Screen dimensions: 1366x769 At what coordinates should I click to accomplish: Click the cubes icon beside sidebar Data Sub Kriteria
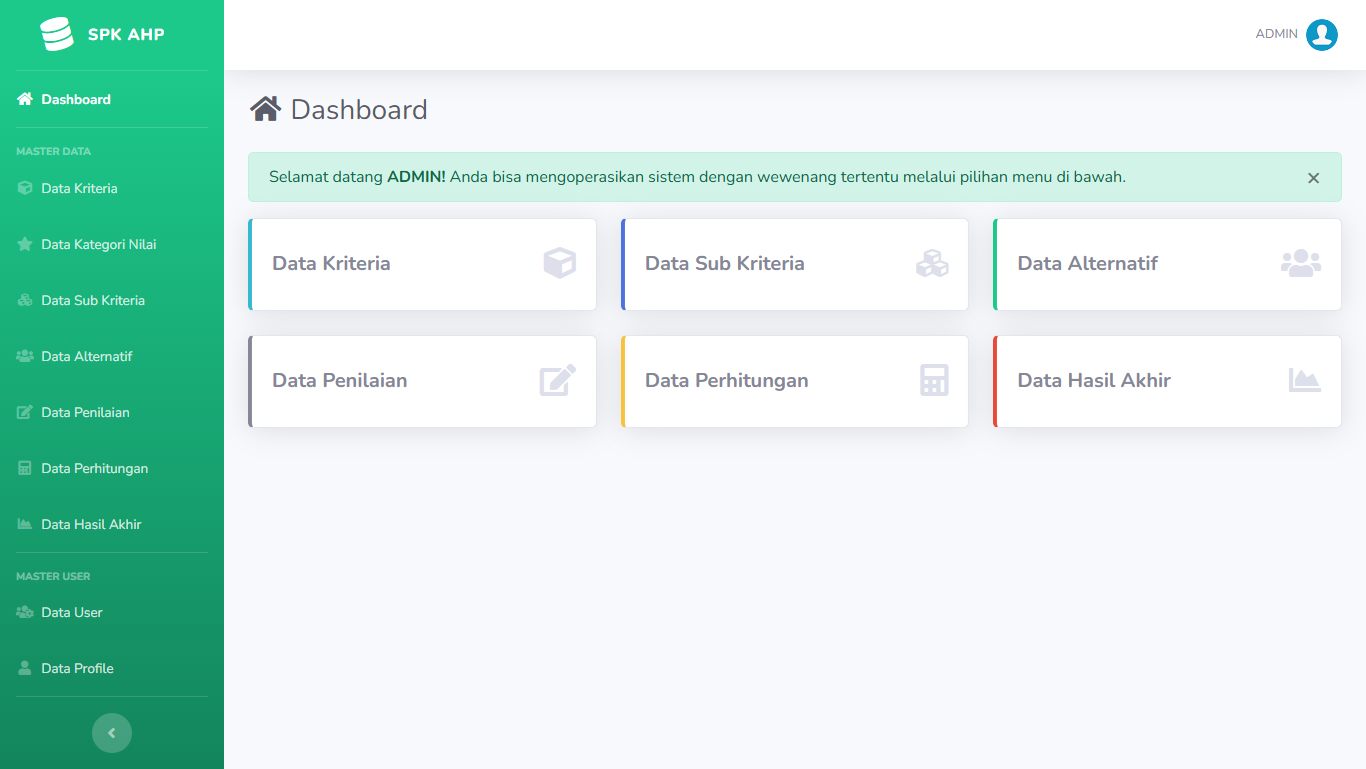[x=25, y=300]
